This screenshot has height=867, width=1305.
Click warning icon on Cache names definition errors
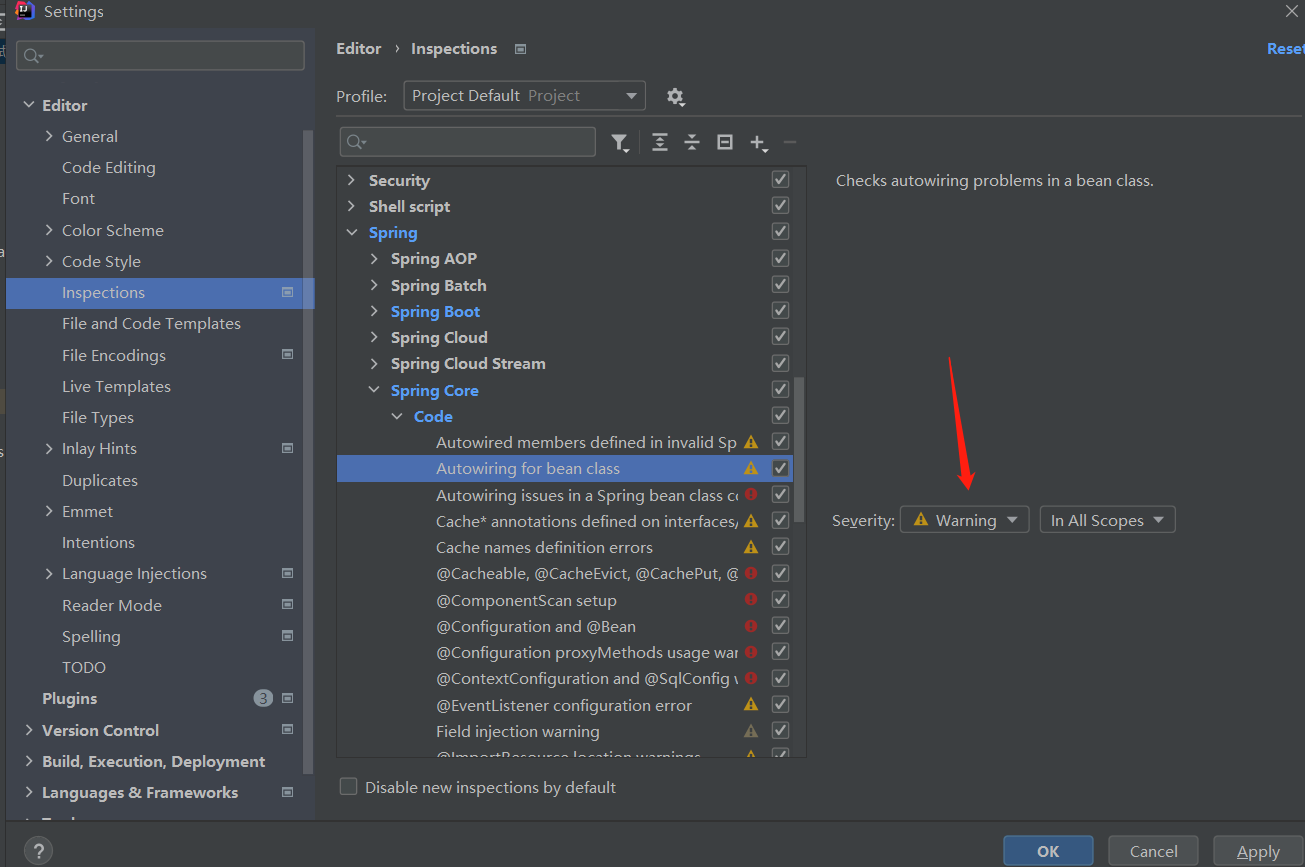click(751, 547)
